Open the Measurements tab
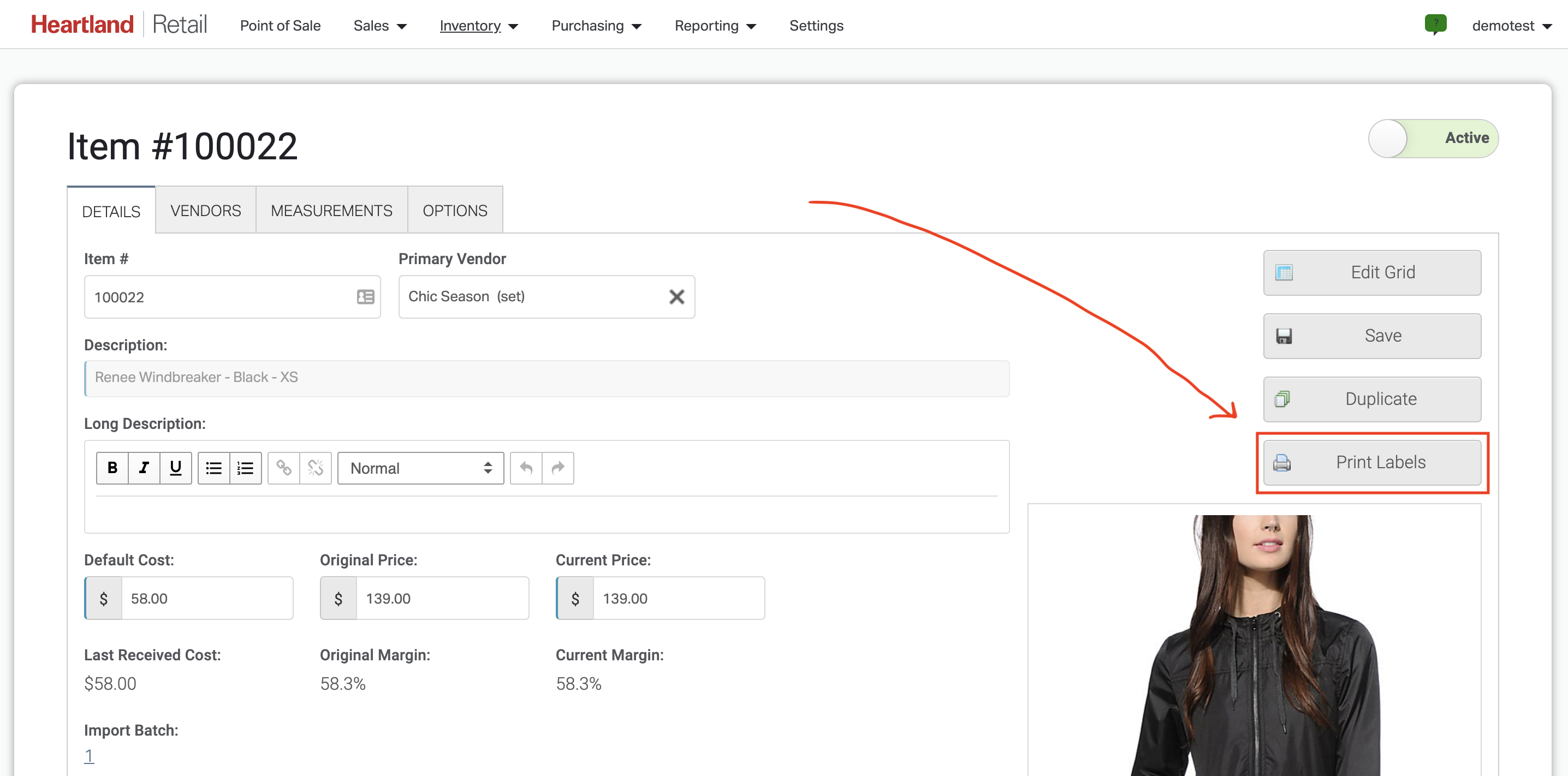This screenshot has height=776, width=1568. (331, 211)
